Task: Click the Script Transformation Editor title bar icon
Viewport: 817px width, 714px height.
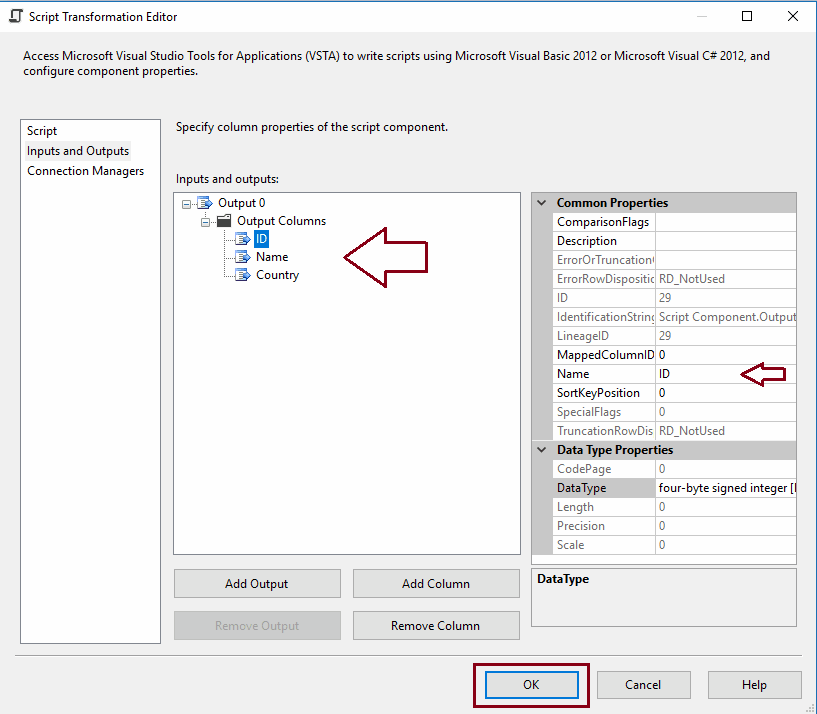Action: [x=13, y=16]
